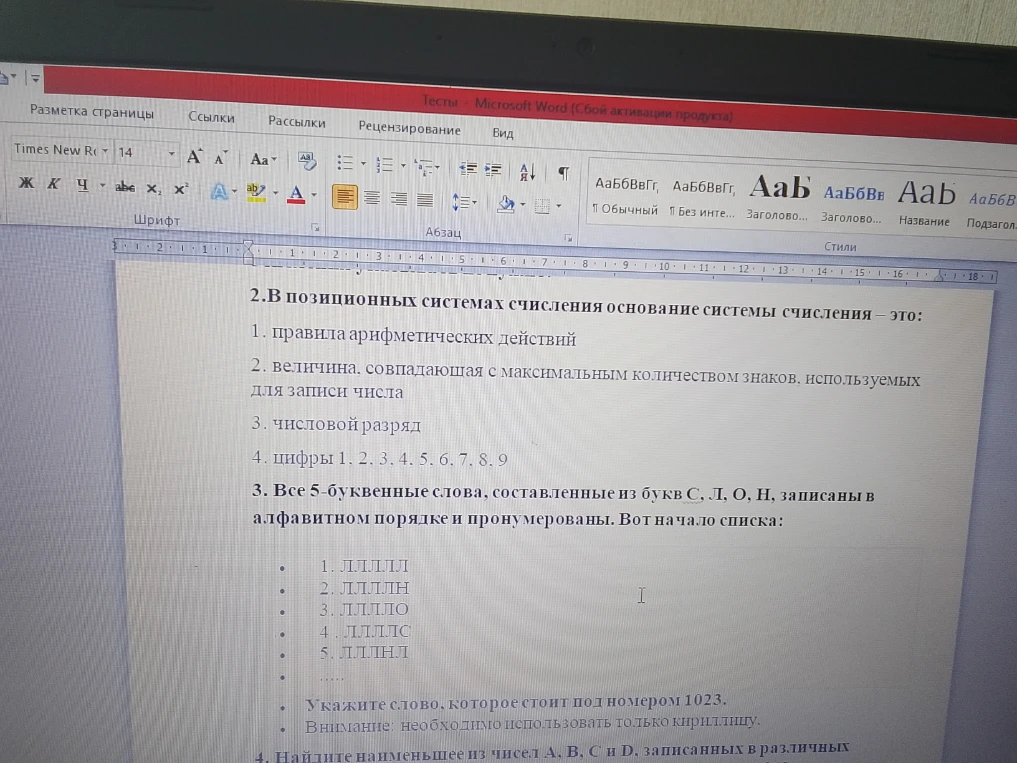
Task: Click the first-line indent marker on ruler
Action: click(x=248, y=247)
